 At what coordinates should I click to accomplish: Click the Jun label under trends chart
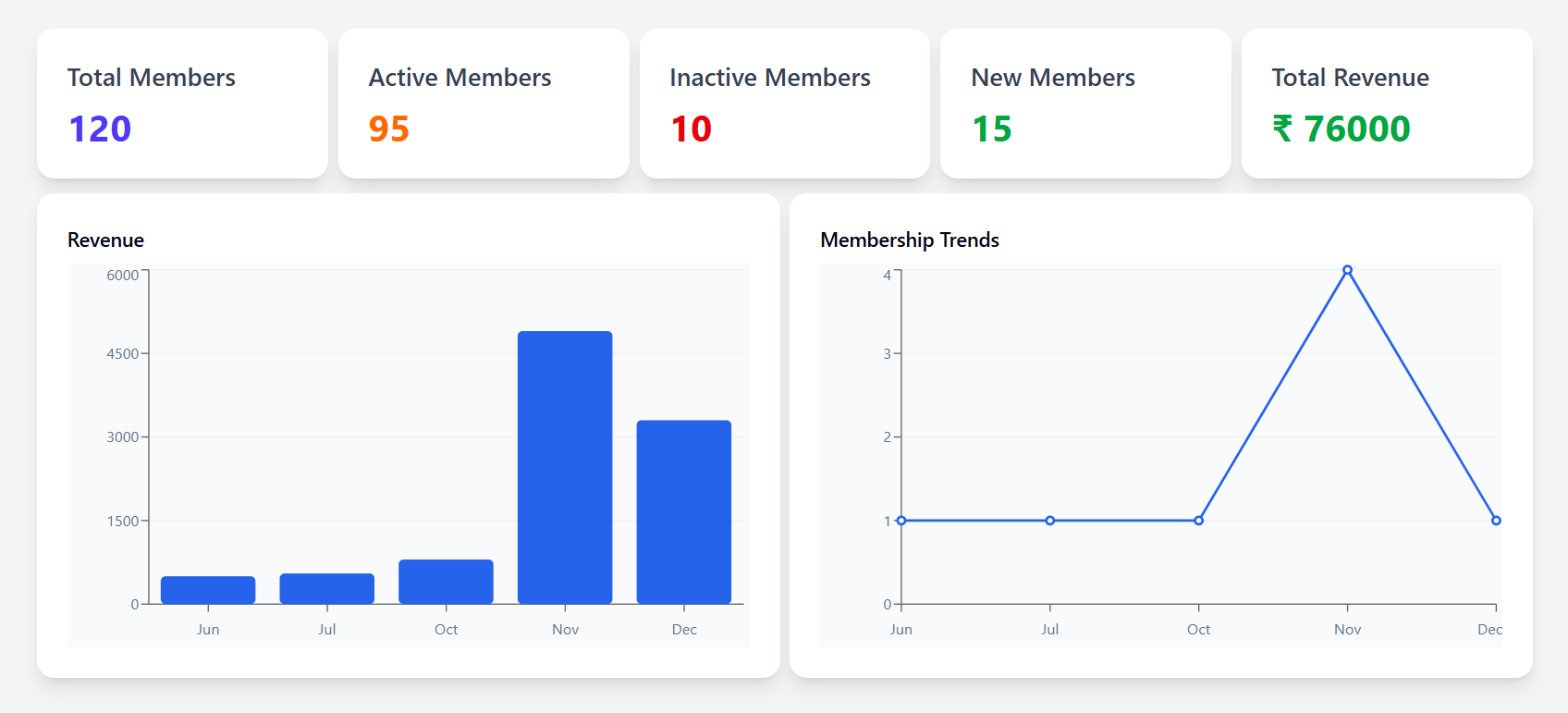[x=901, y=630]
